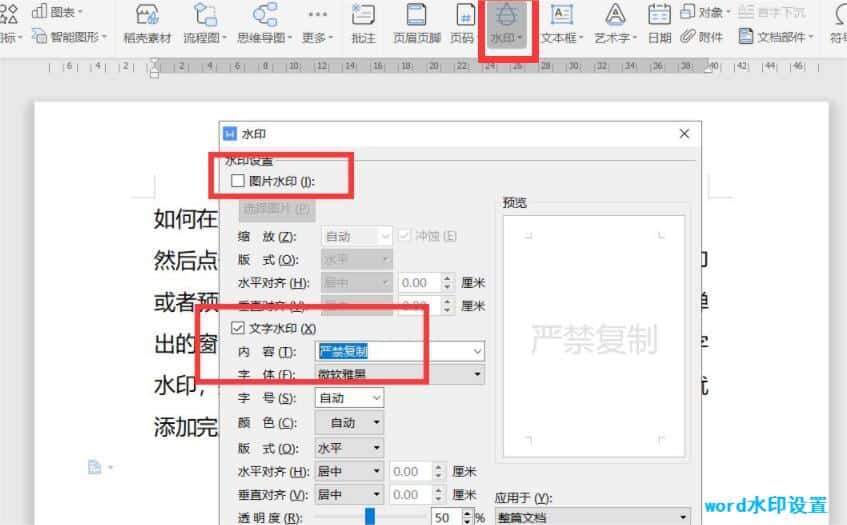Insert 艺术字 word art

pyautogui.click(x=616, y=24)
